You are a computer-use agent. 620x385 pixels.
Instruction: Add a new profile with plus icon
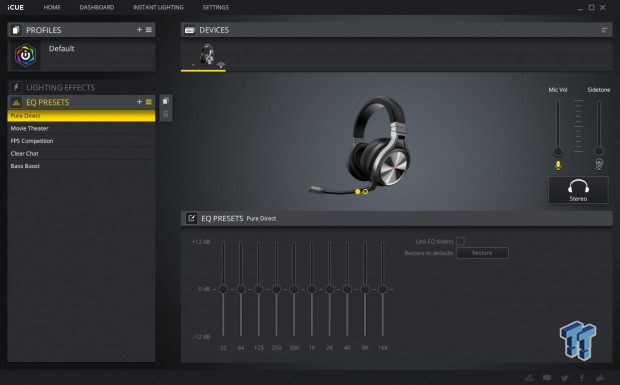[x=139, y=30]
